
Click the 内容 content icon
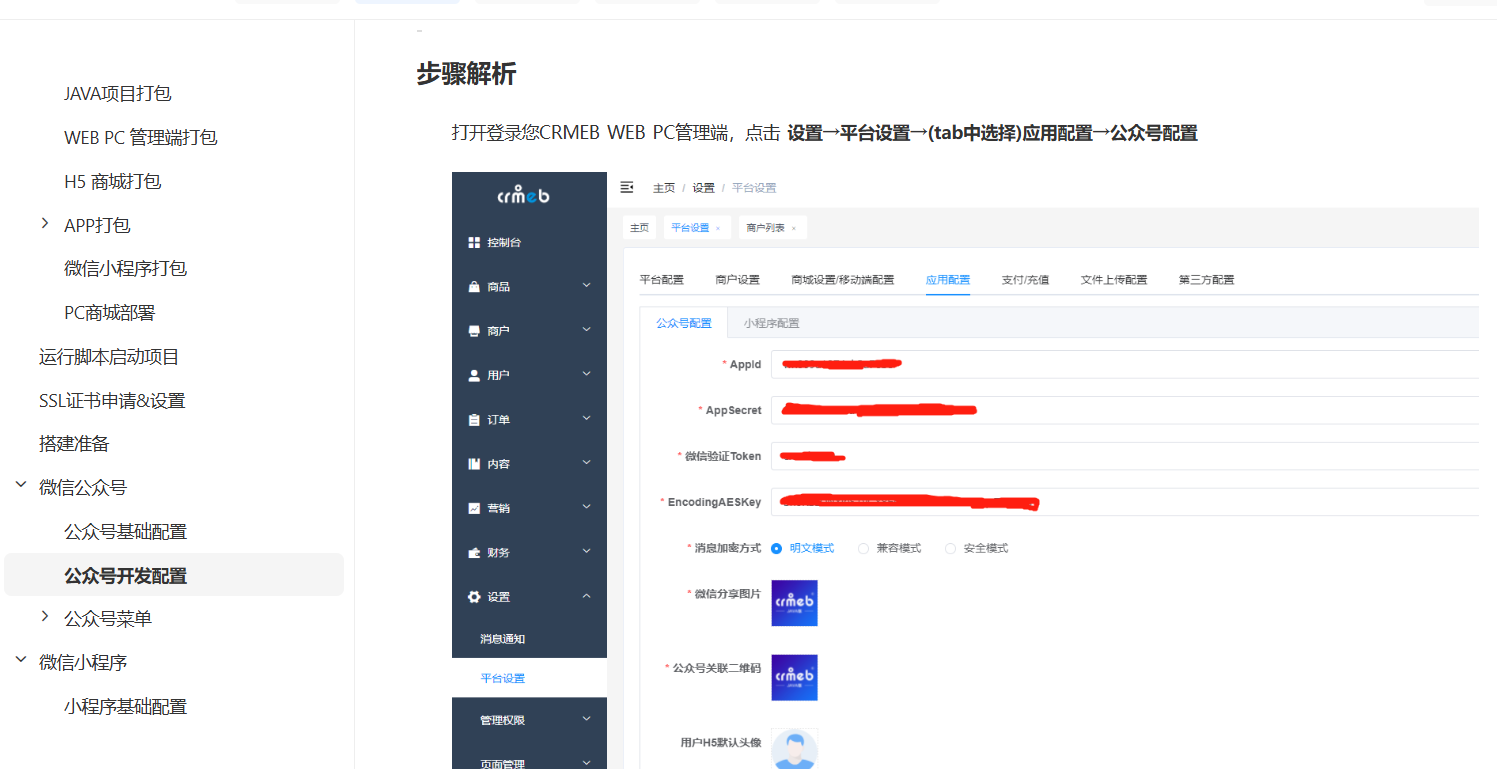474,464
